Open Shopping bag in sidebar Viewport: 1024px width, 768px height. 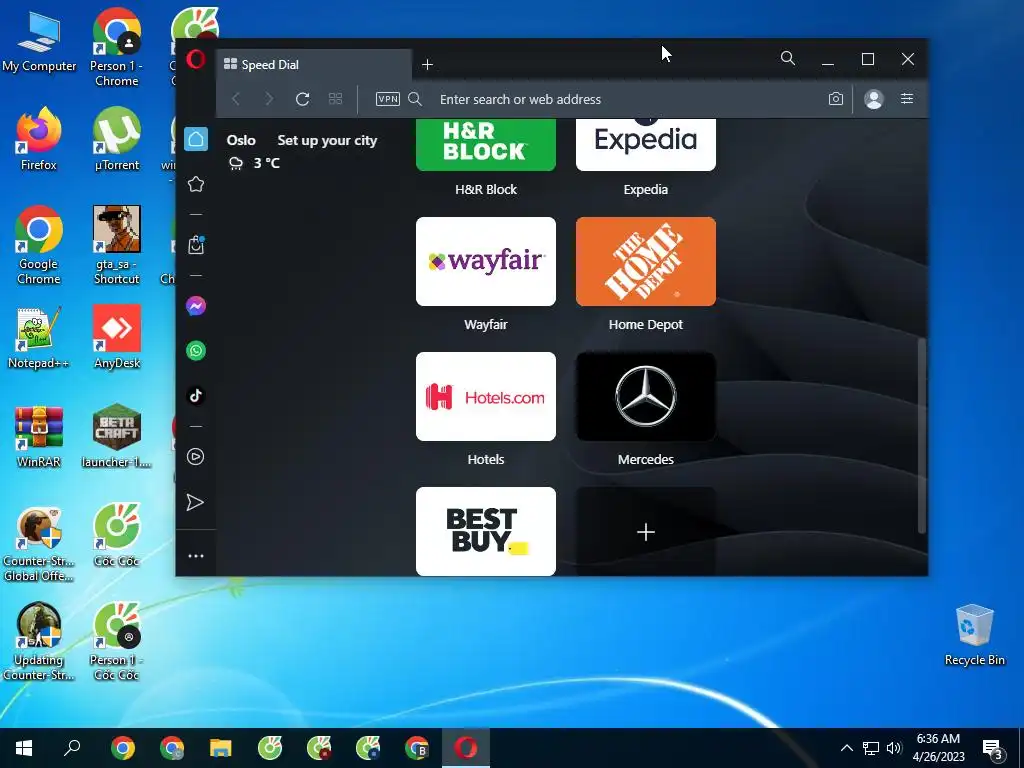click(196, 245)
